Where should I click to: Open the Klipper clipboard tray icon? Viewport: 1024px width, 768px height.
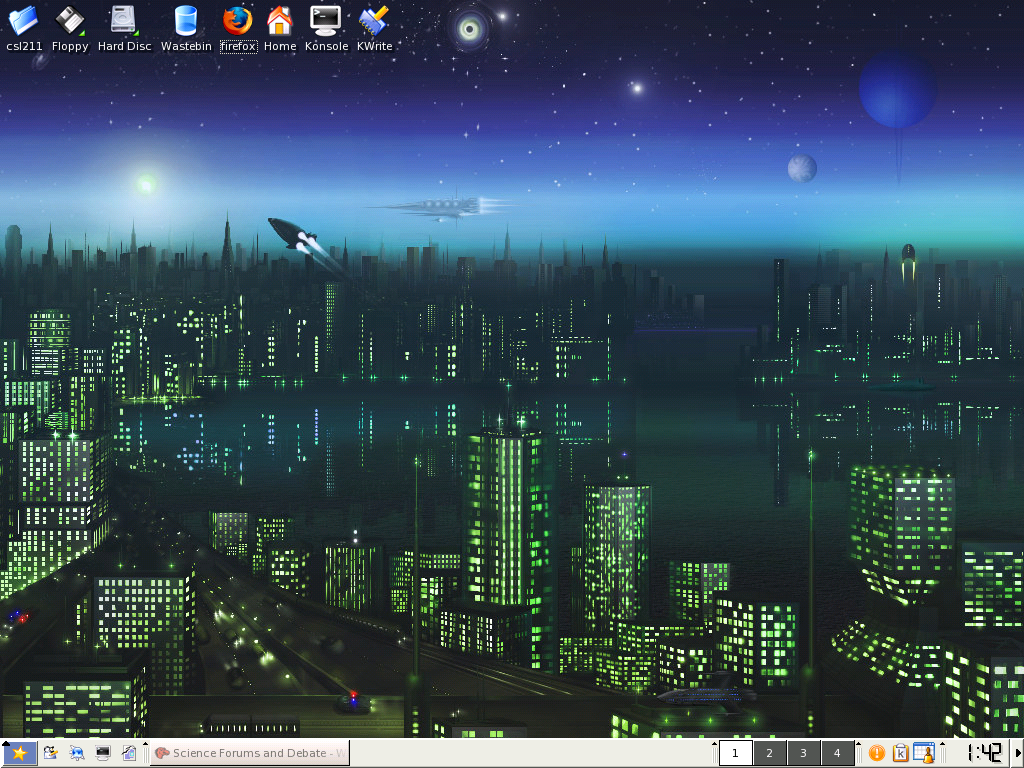[900, 753]
